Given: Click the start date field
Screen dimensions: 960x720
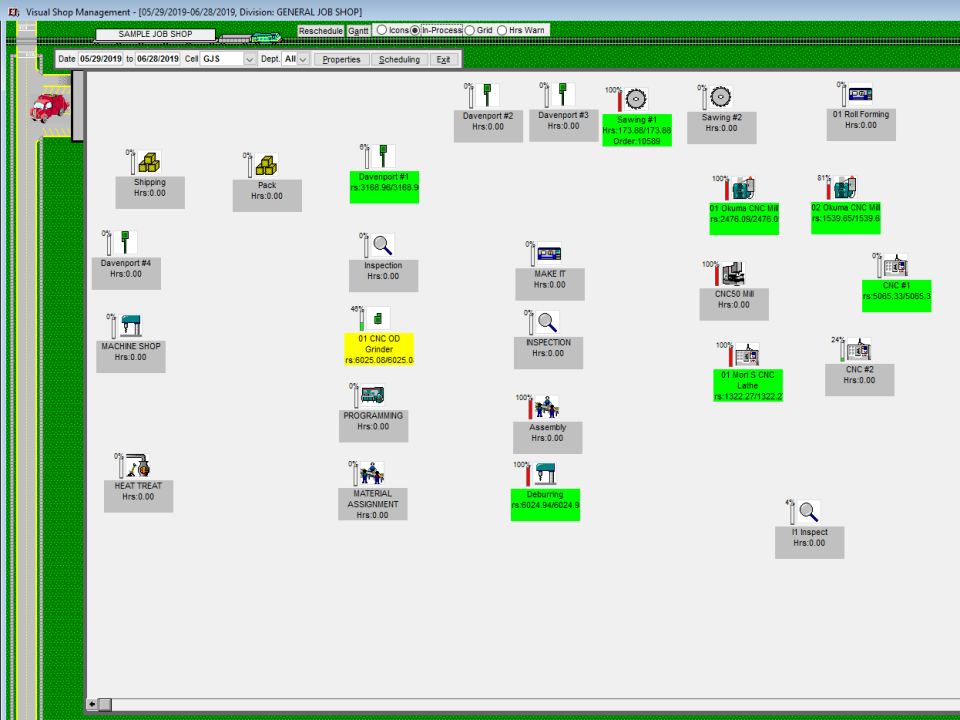Looking at the screenshot, I should [103, 59].
